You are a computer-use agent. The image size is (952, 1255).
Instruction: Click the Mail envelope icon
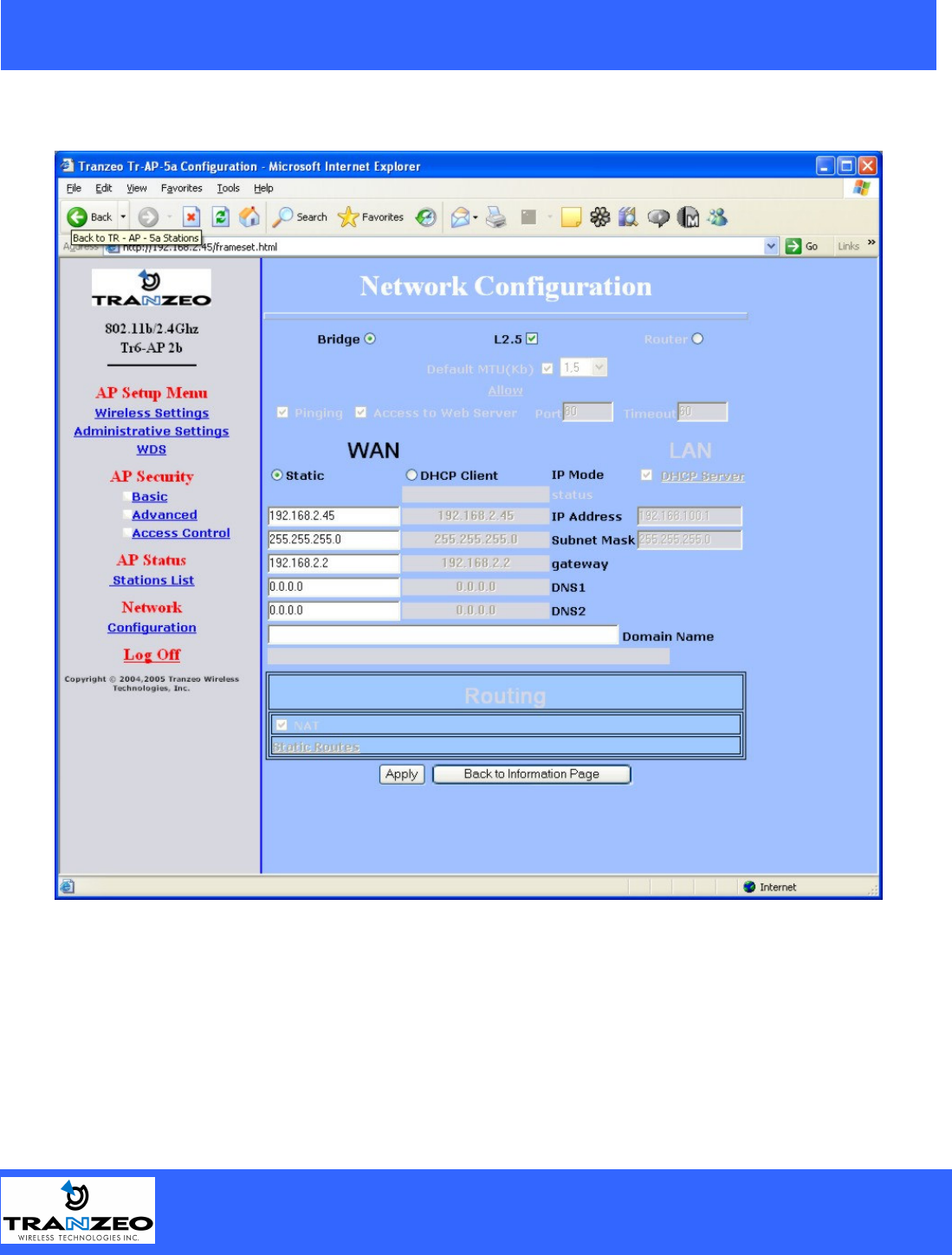pos(460,217)
